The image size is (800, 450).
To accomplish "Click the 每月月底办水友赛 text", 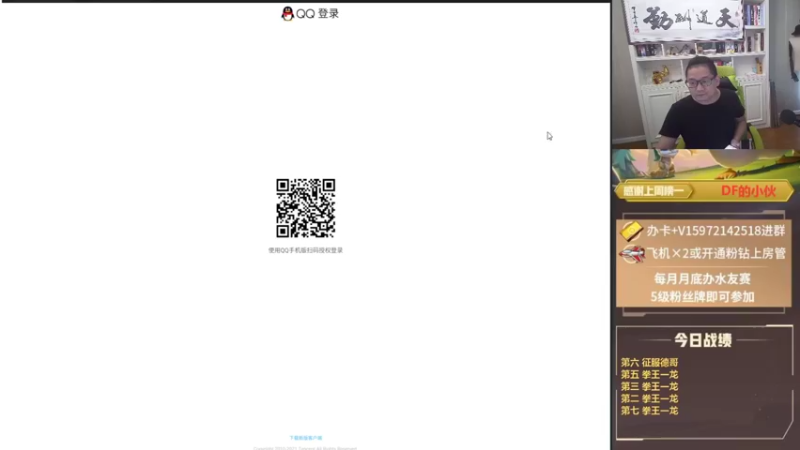I will tap(703, 279).
